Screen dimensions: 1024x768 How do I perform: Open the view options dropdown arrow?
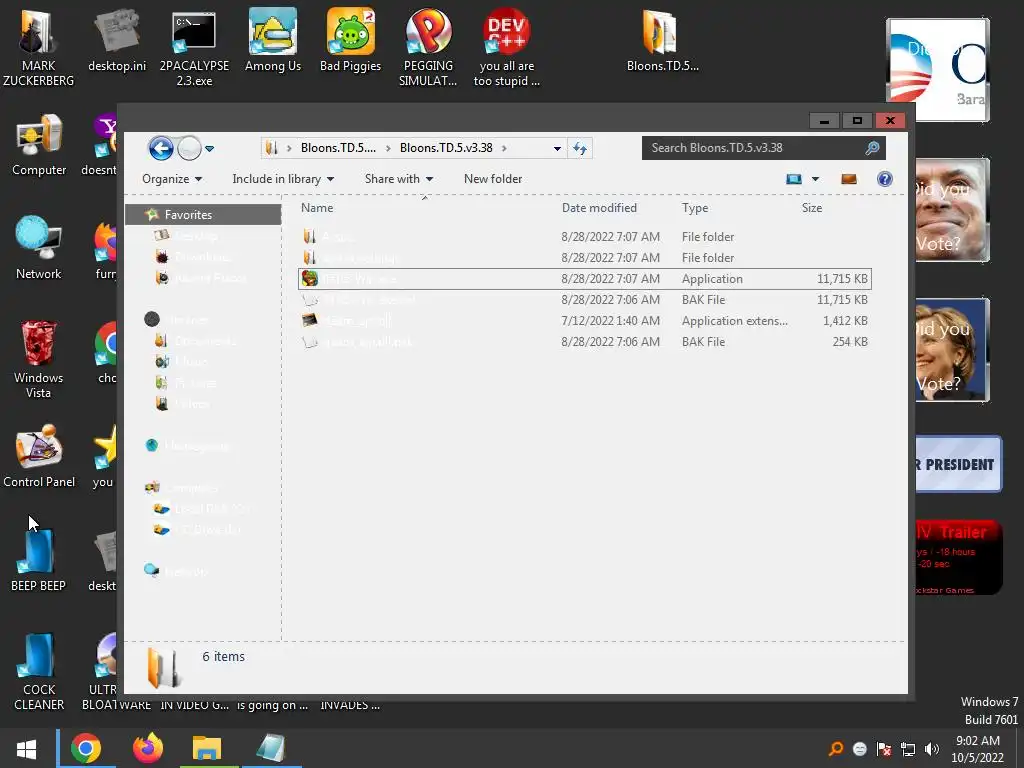(815, 179)
